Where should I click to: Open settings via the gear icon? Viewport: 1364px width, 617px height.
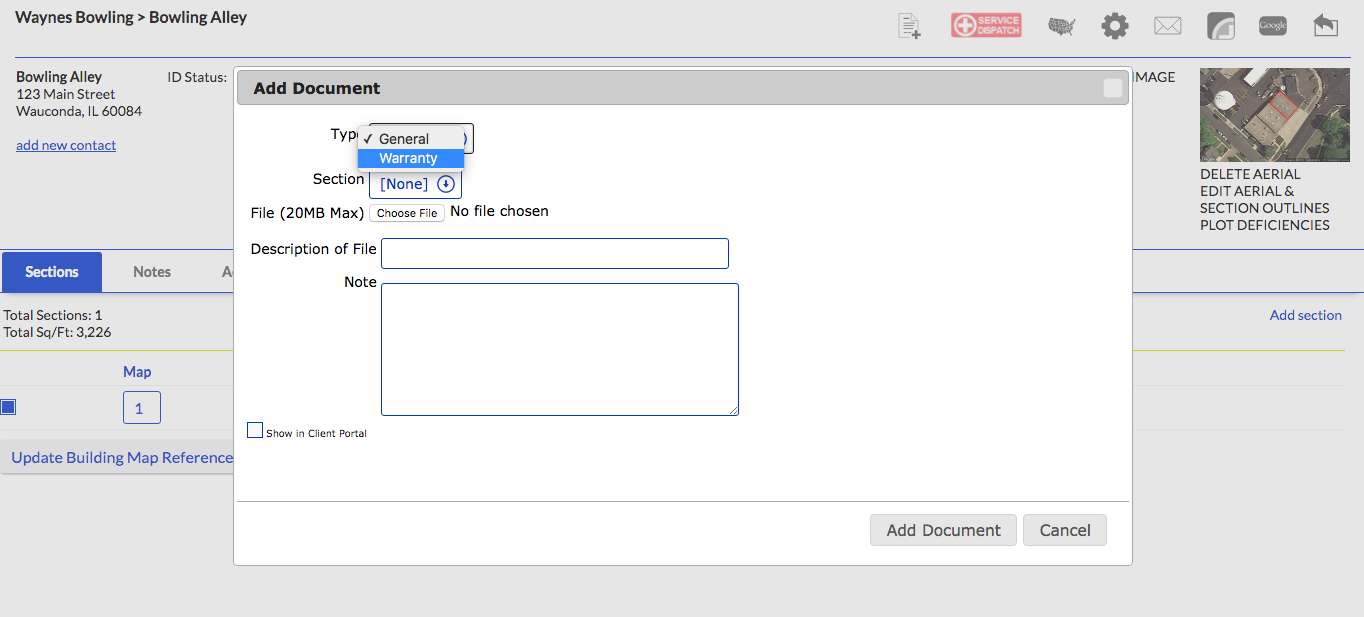point(1114,26)
